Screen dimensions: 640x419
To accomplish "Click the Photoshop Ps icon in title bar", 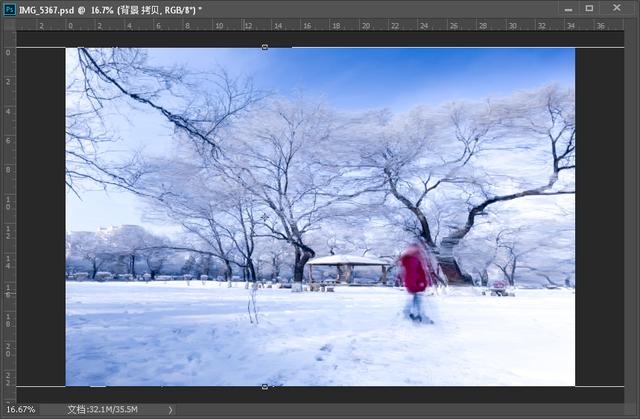I will coord(9,9).
